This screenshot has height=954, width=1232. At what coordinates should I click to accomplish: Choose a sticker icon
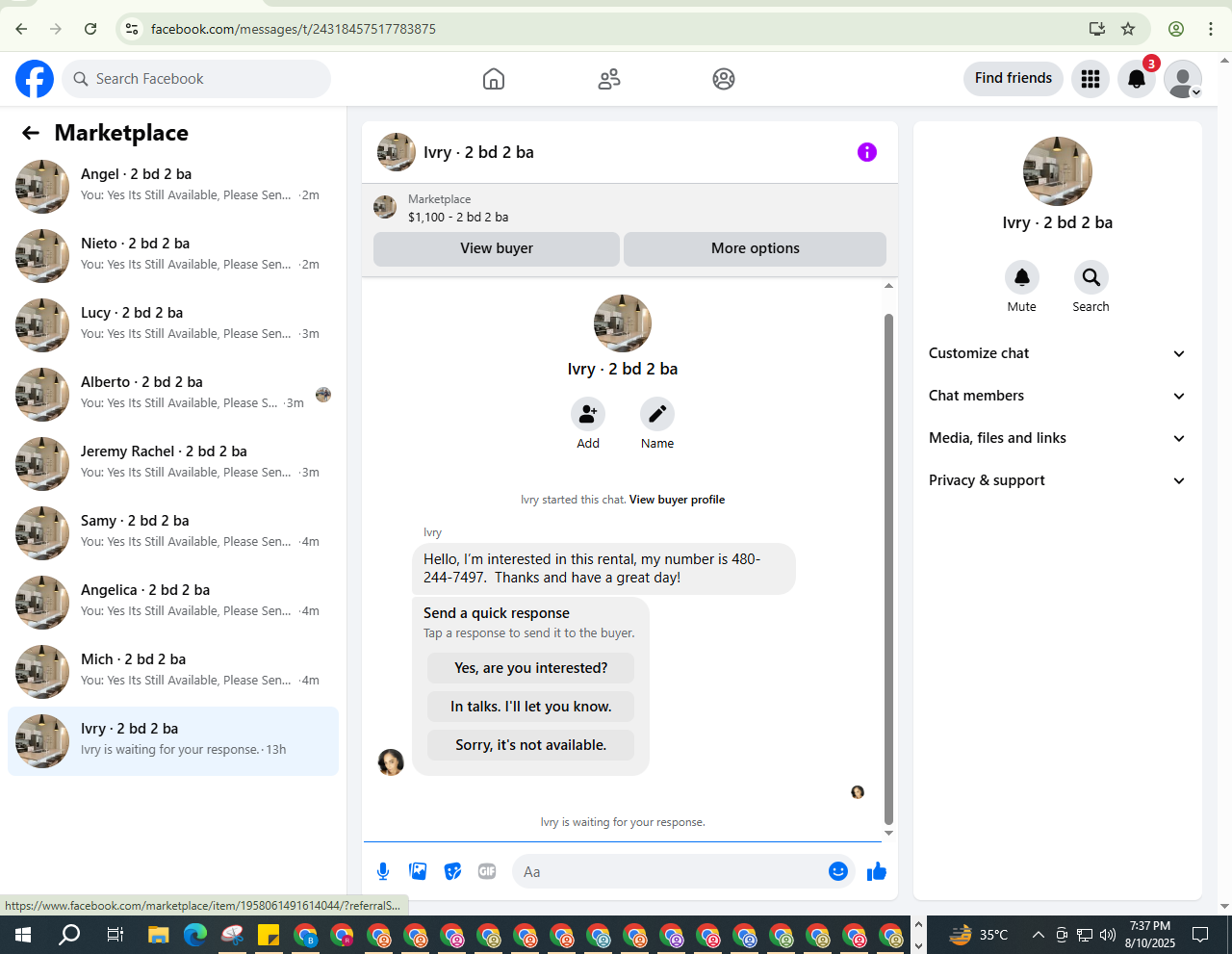(452, 871)
